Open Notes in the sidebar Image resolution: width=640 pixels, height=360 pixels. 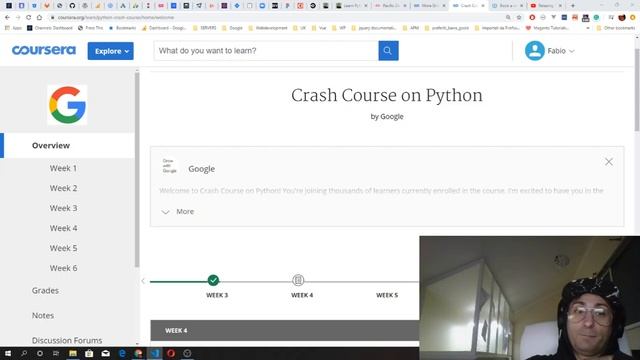click(43, 316)
